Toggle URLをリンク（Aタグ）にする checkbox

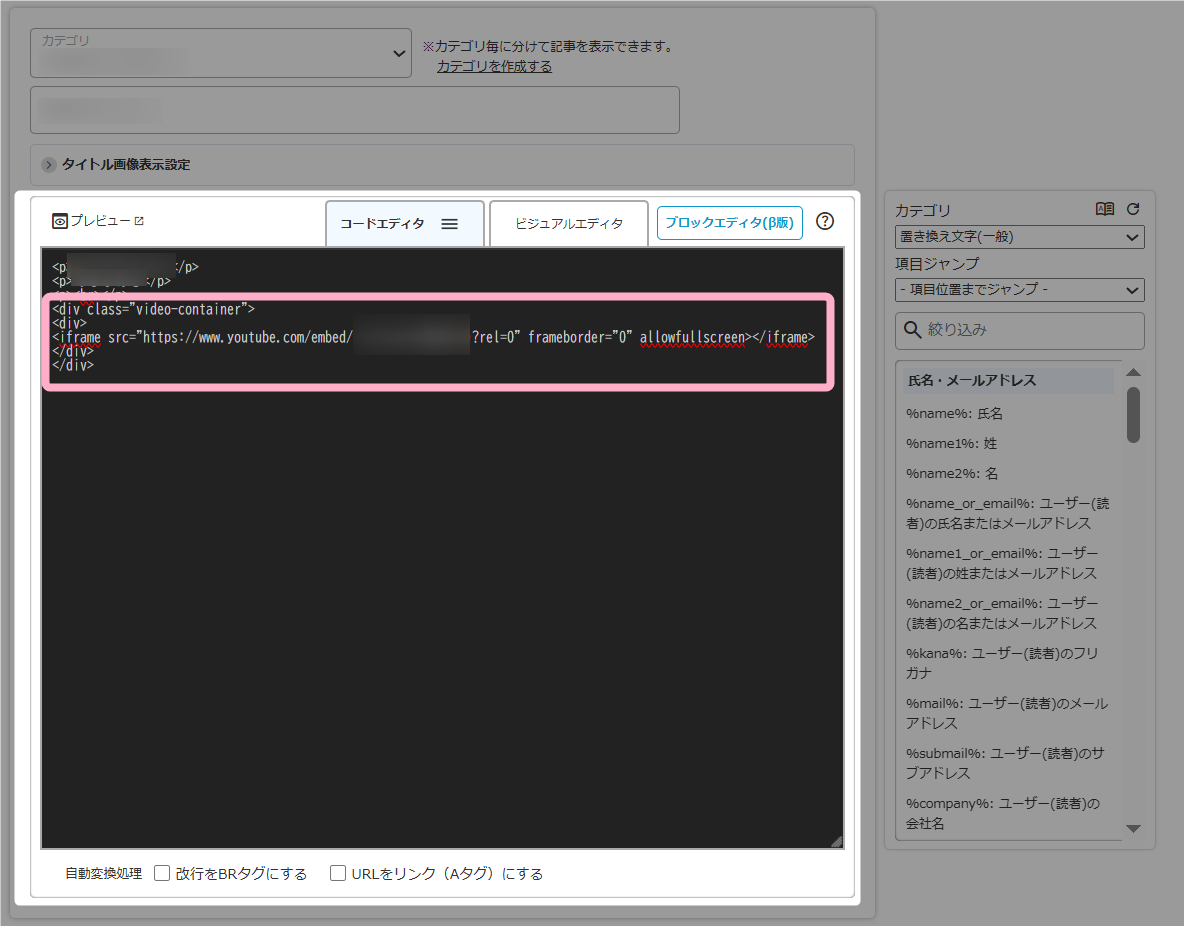pos(338,873)
